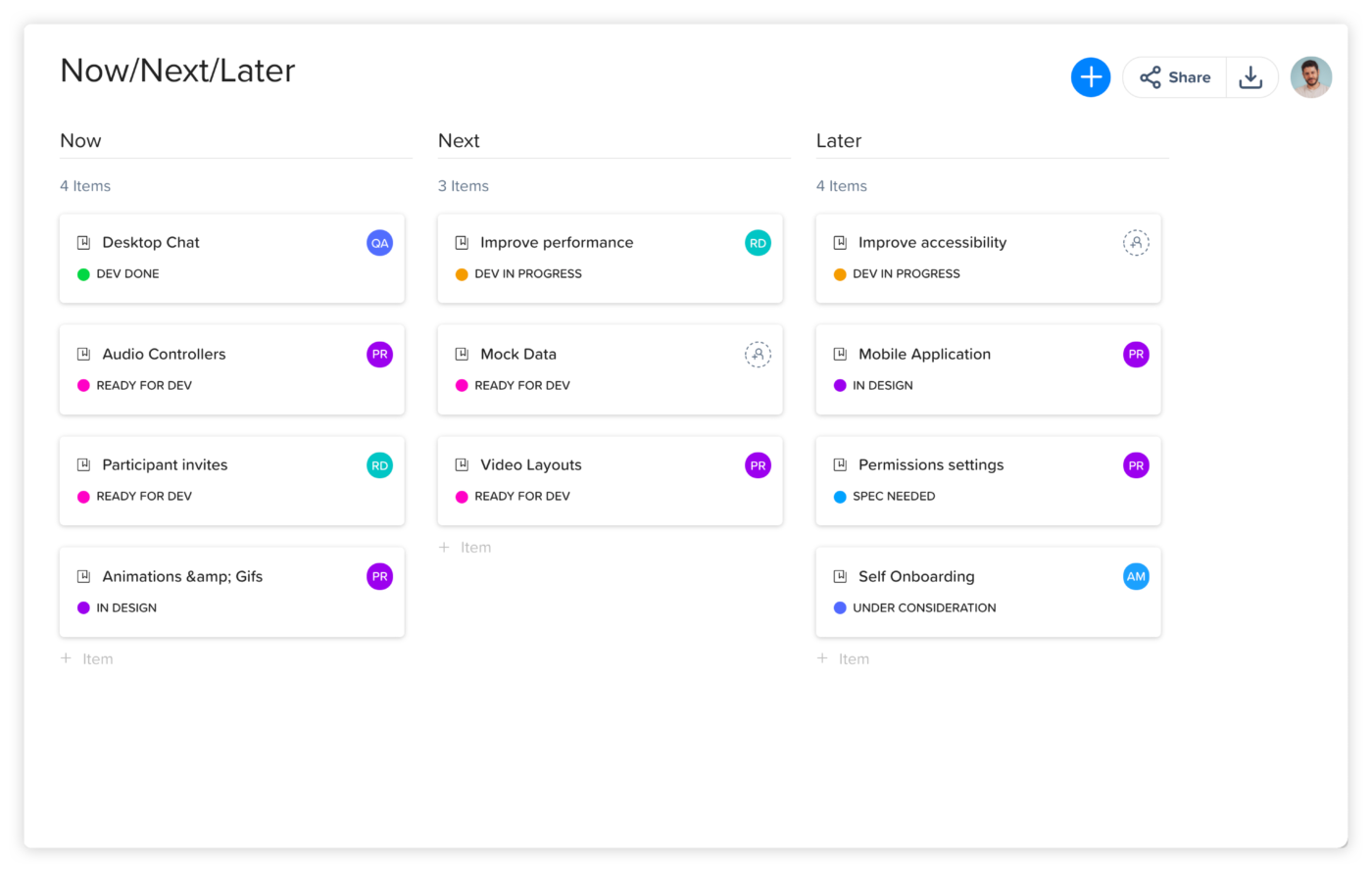Viewport: 1372px width, 872px height.
Task: Add item to the Now column
Action: coord(87,659)
